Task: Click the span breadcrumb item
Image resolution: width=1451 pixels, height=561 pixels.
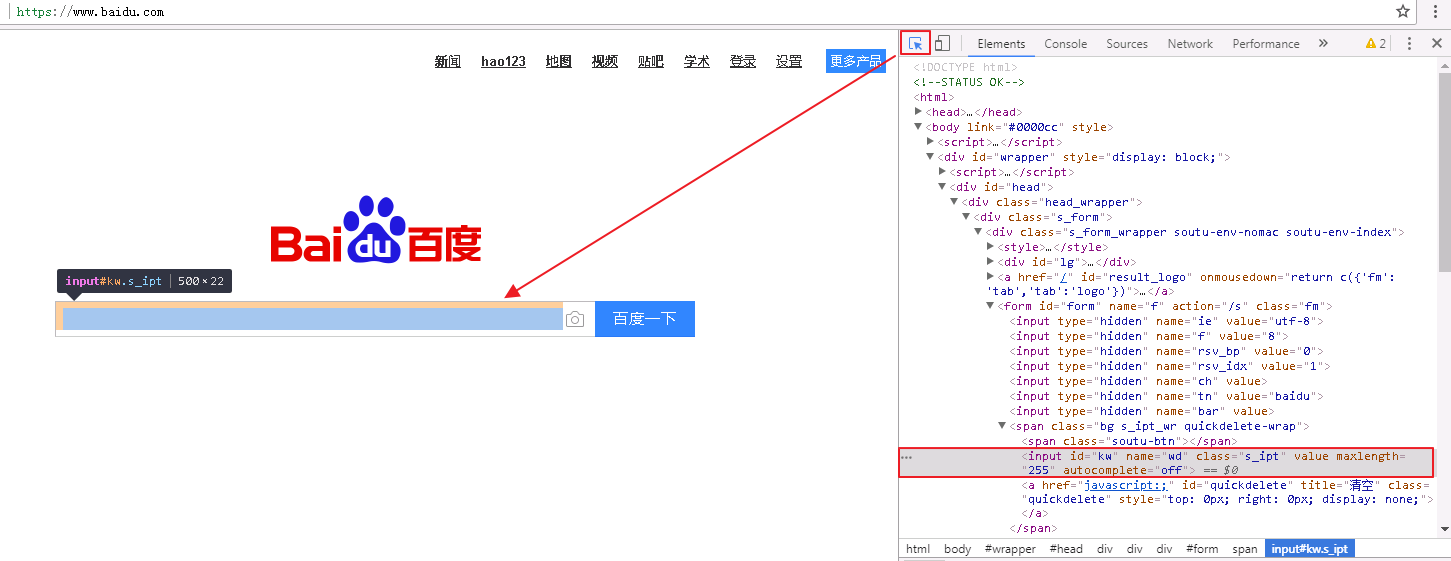Action: tap(1245, 549)
